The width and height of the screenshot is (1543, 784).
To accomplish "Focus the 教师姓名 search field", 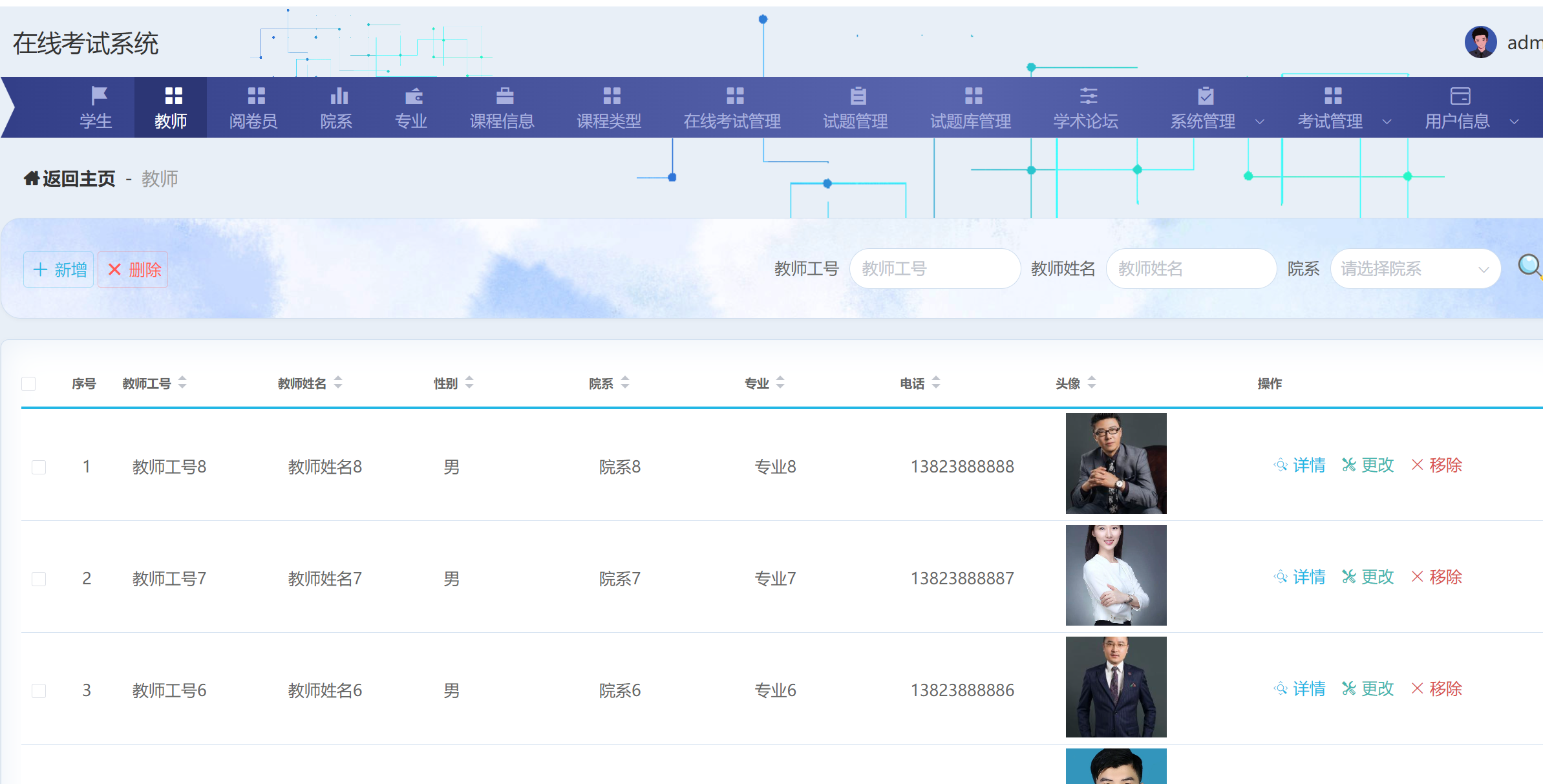I will pyautogui.click(x=1191, y=269).
